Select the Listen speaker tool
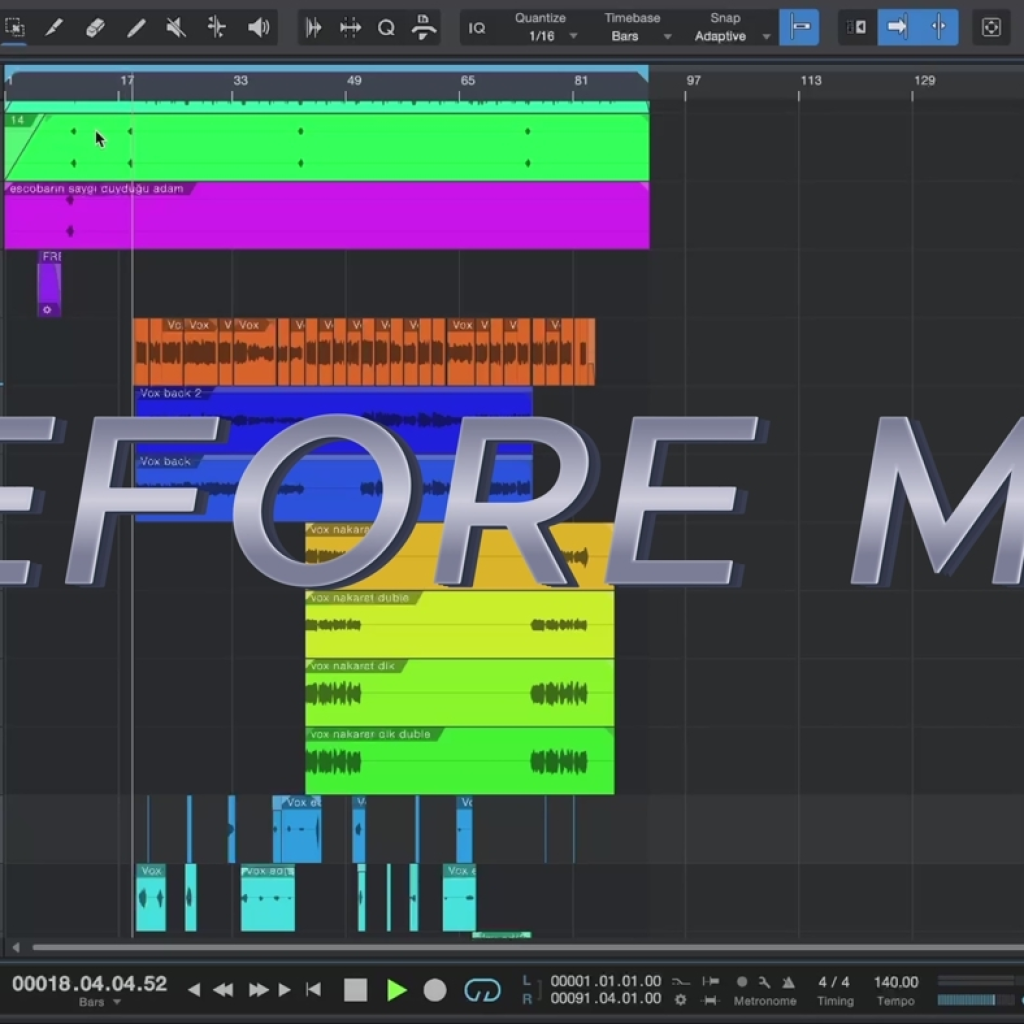This screenshot has height=1024, width=1024. tap(259, 27)
